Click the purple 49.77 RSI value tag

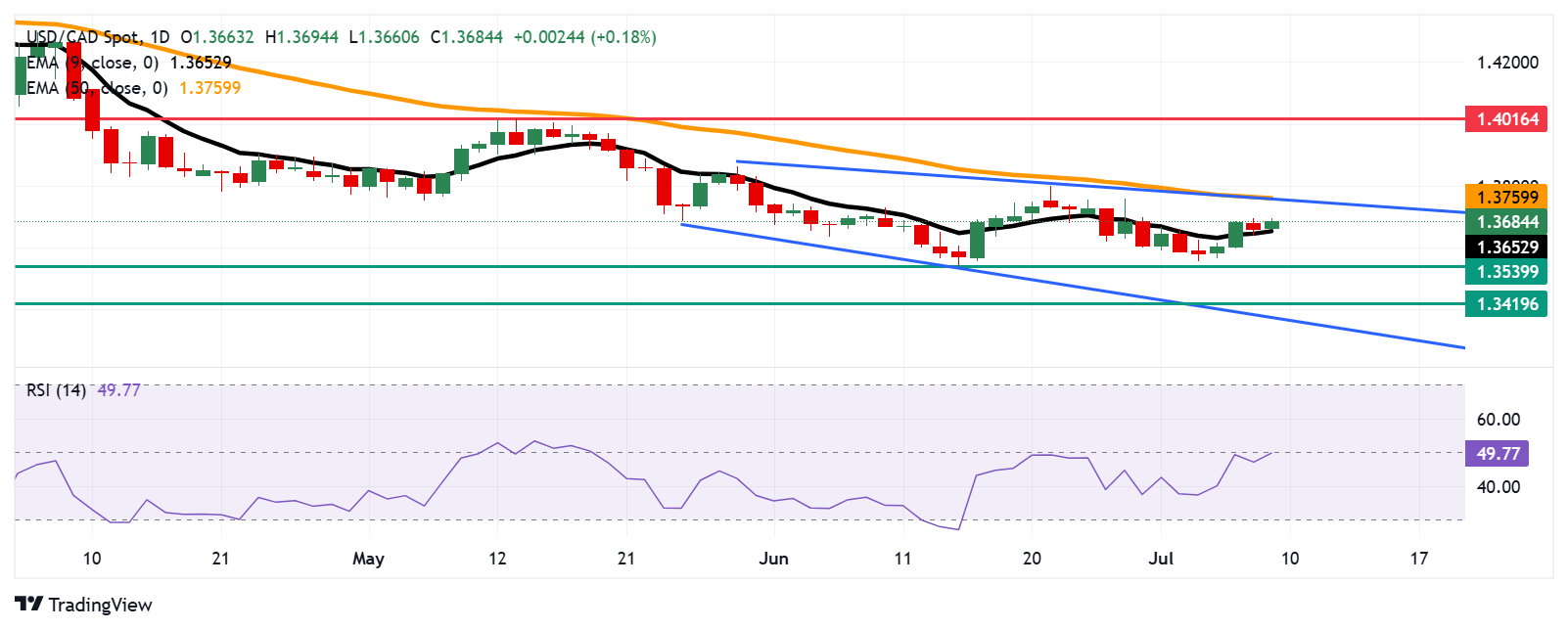1497,453
